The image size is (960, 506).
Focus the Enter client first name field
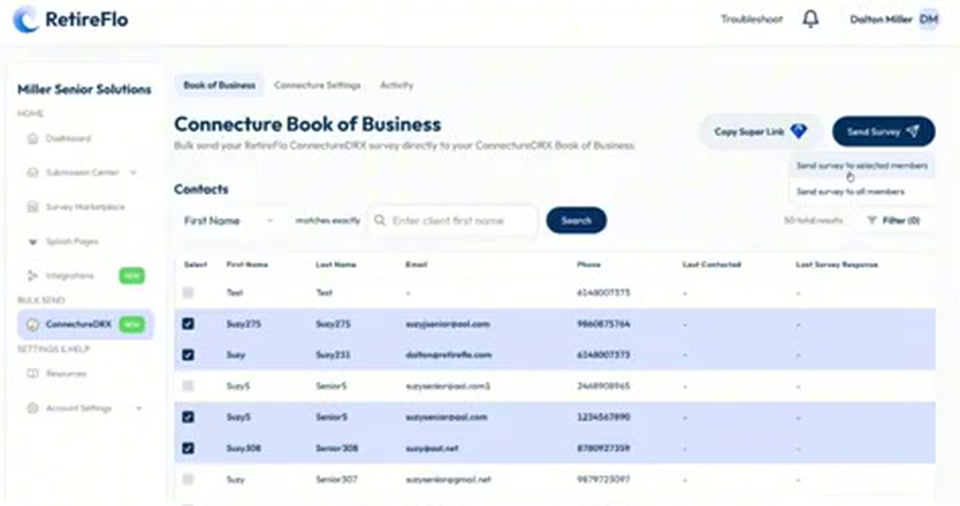[x=454, y=221]
